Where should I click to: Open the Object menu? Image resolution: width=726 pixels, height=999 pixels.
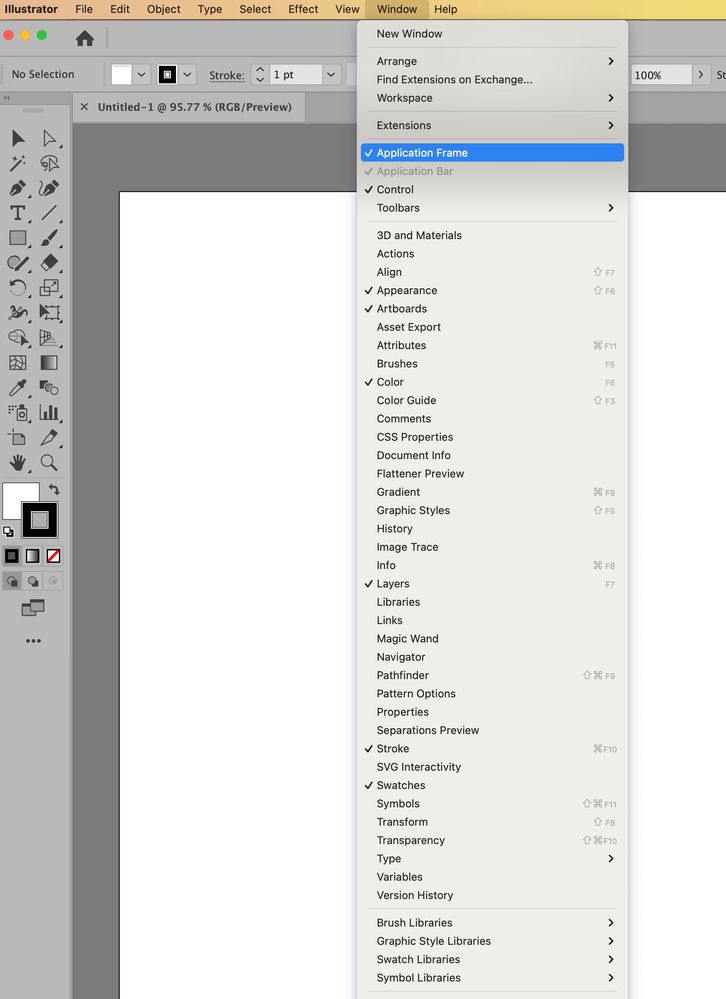[164, 9]
